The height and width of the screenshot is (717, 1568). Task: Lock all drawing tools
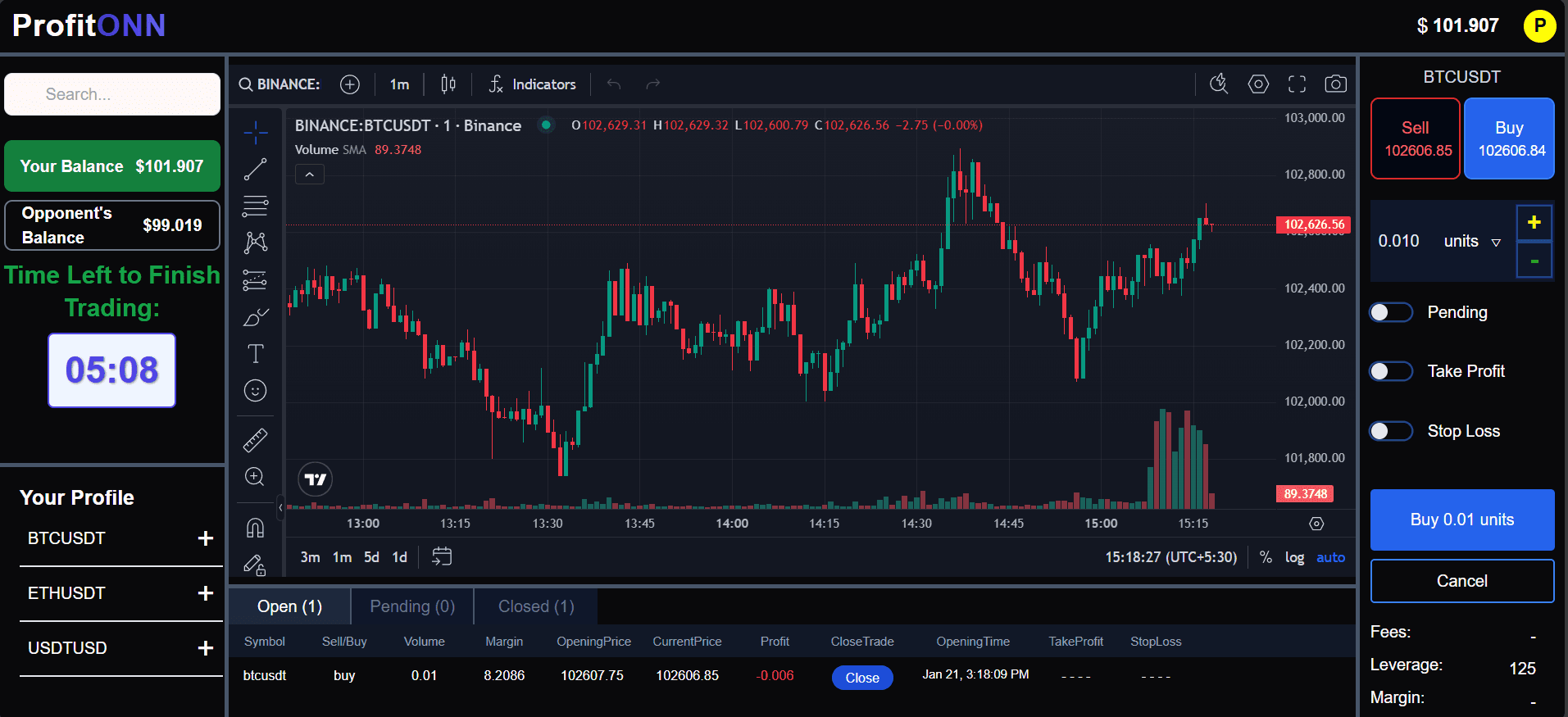pos(255,565)
